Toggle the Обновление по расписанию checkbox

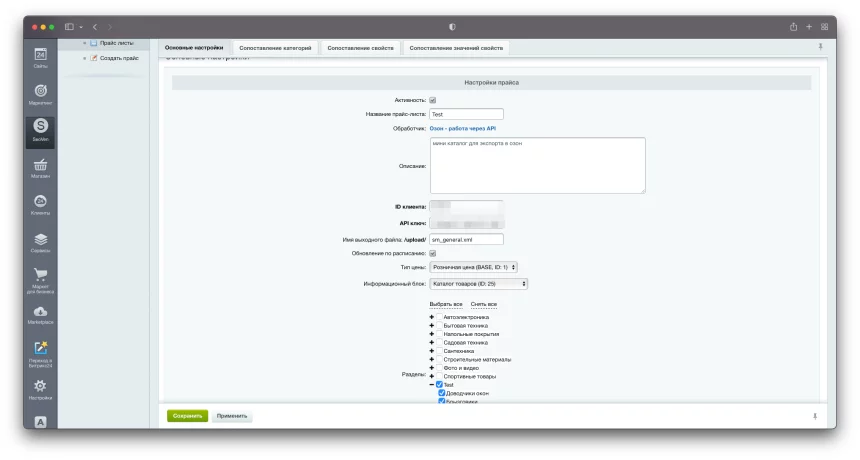[433, 253]
